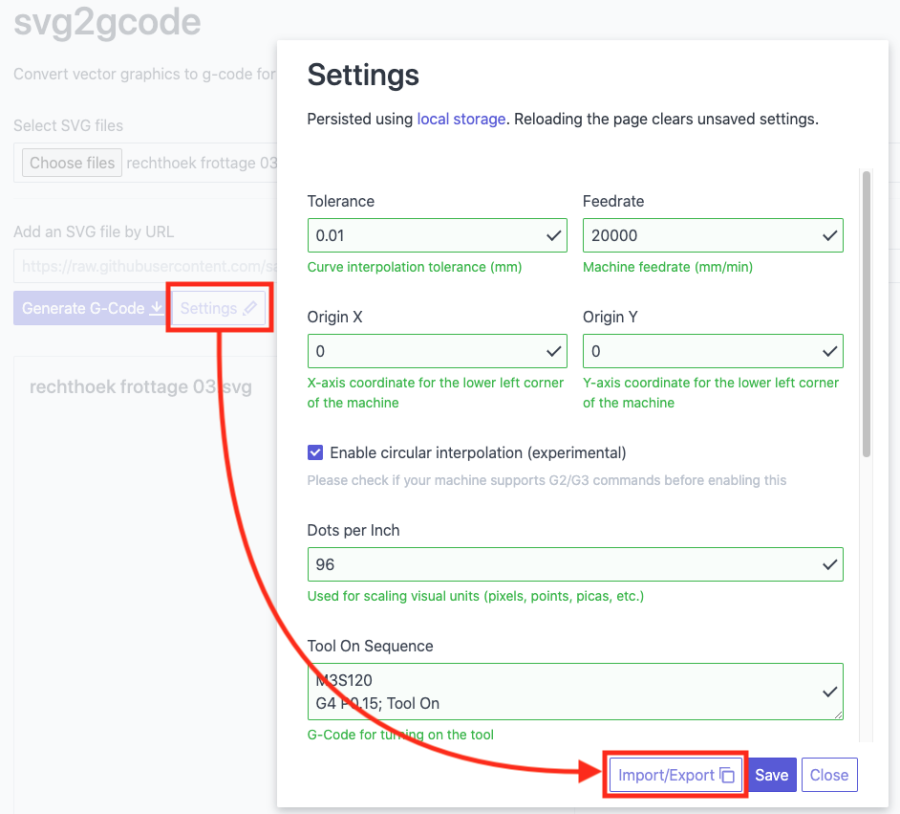This screenshot has height=814, width=900.
Task: Save the current settings
Action: pyautogui.click(x=771, y=774)
